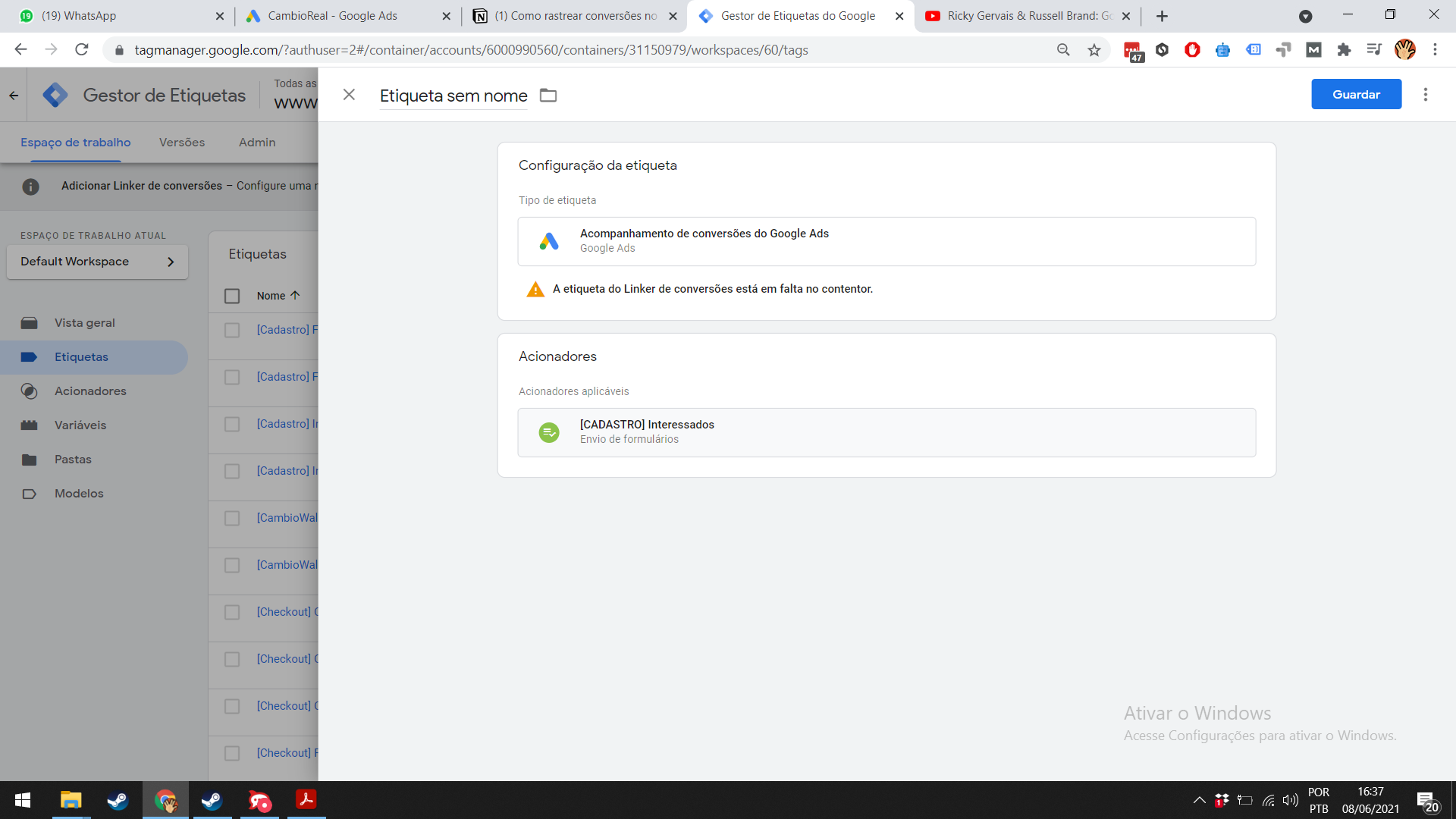Screen dimensions: 1456x819
Task: Open the tab search dropdown arrow in title bar
Action: (1305, 16)
